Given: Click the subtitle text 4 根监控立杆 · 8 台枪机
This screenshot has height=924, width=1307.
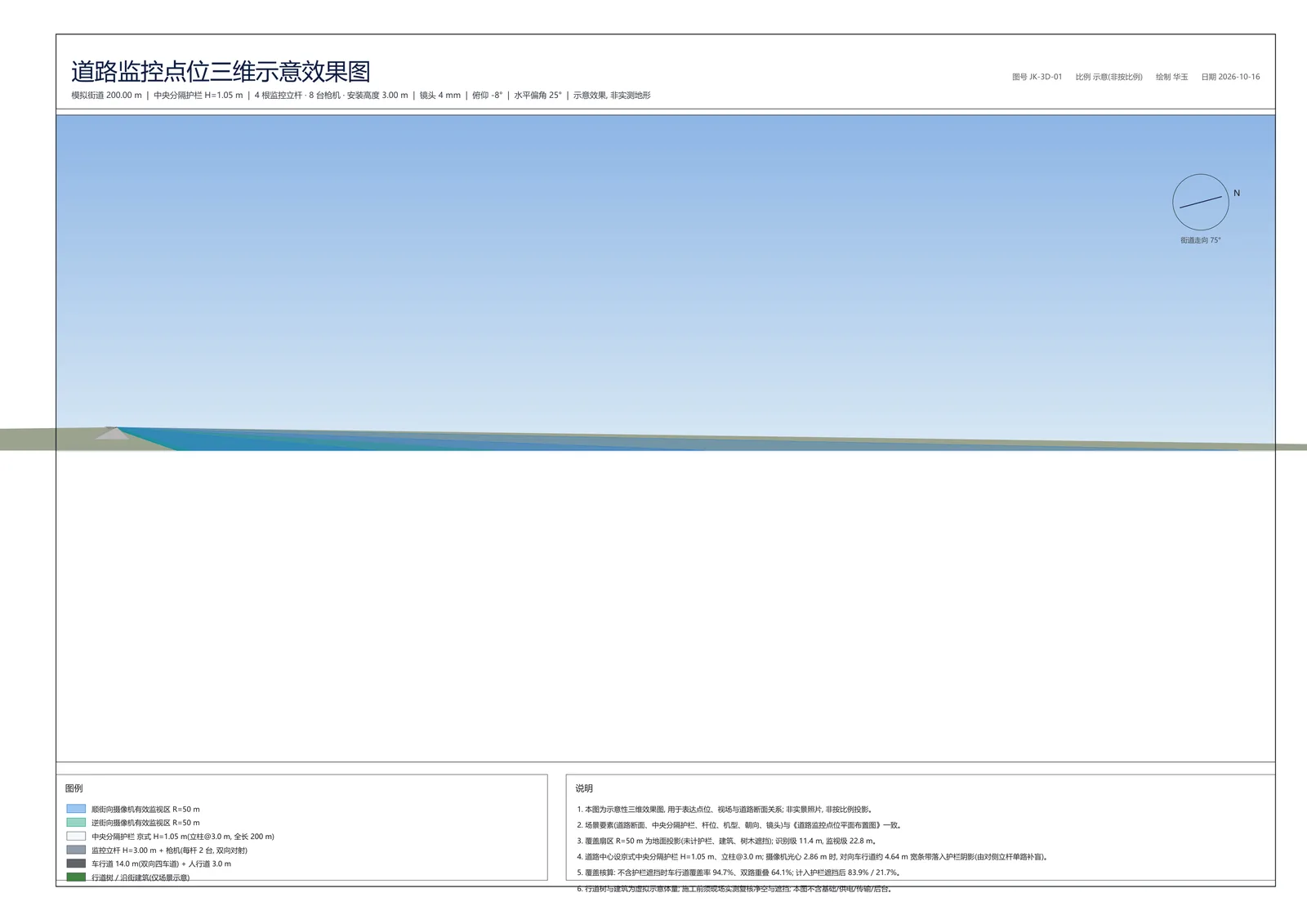Looking at the screenshot, I should 297,96.
